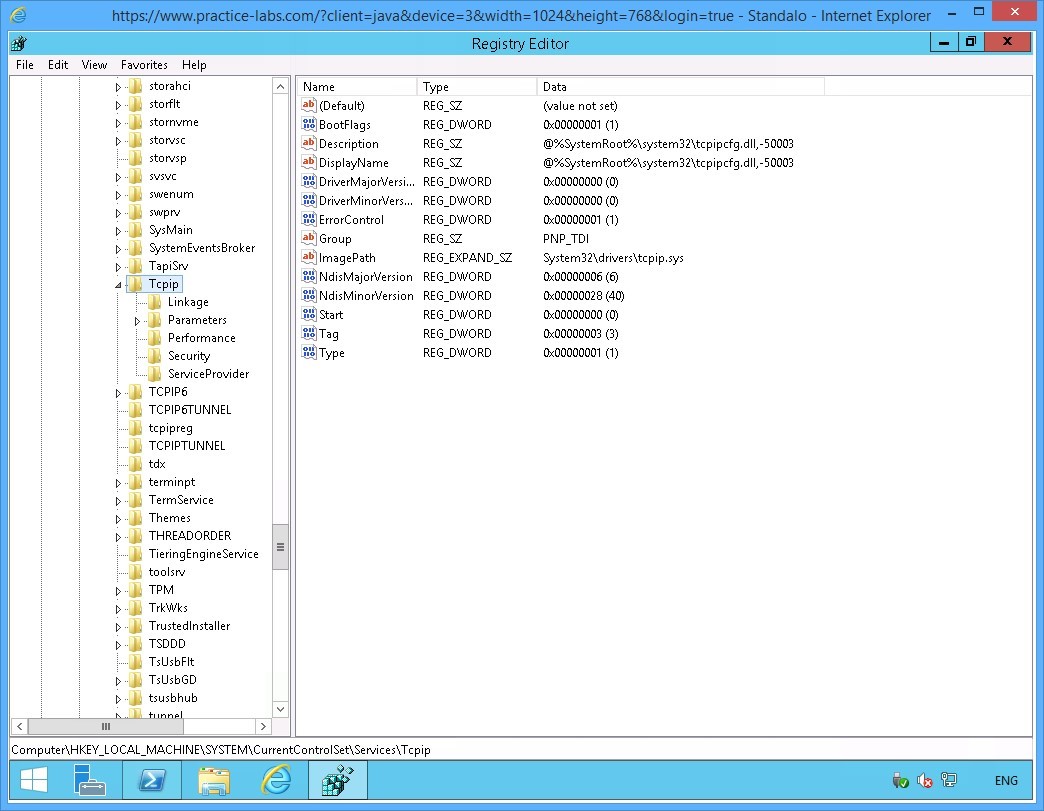Click the Registry Editor taskbar icon

coord(338,780)
